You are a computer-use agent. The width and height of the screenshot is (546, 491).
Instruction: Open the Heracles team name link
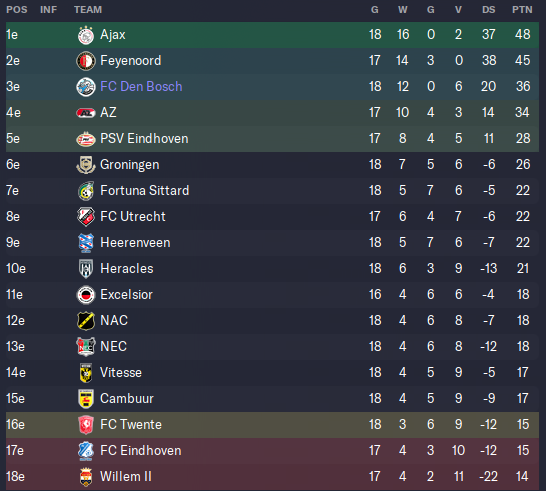pos(127,268)
